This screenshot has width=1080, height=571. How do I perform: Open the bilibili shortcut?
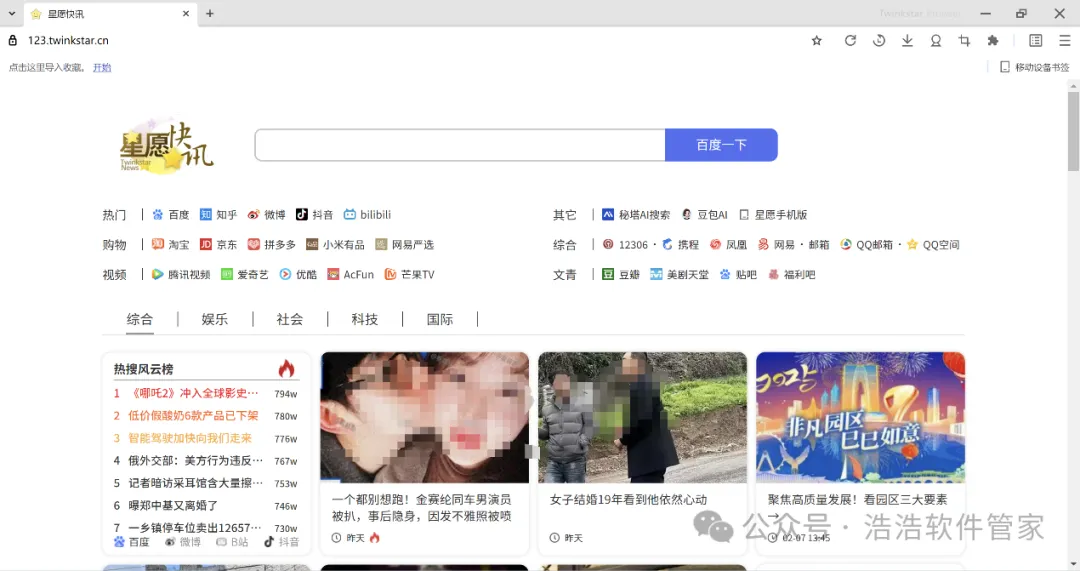click(367, 215)
